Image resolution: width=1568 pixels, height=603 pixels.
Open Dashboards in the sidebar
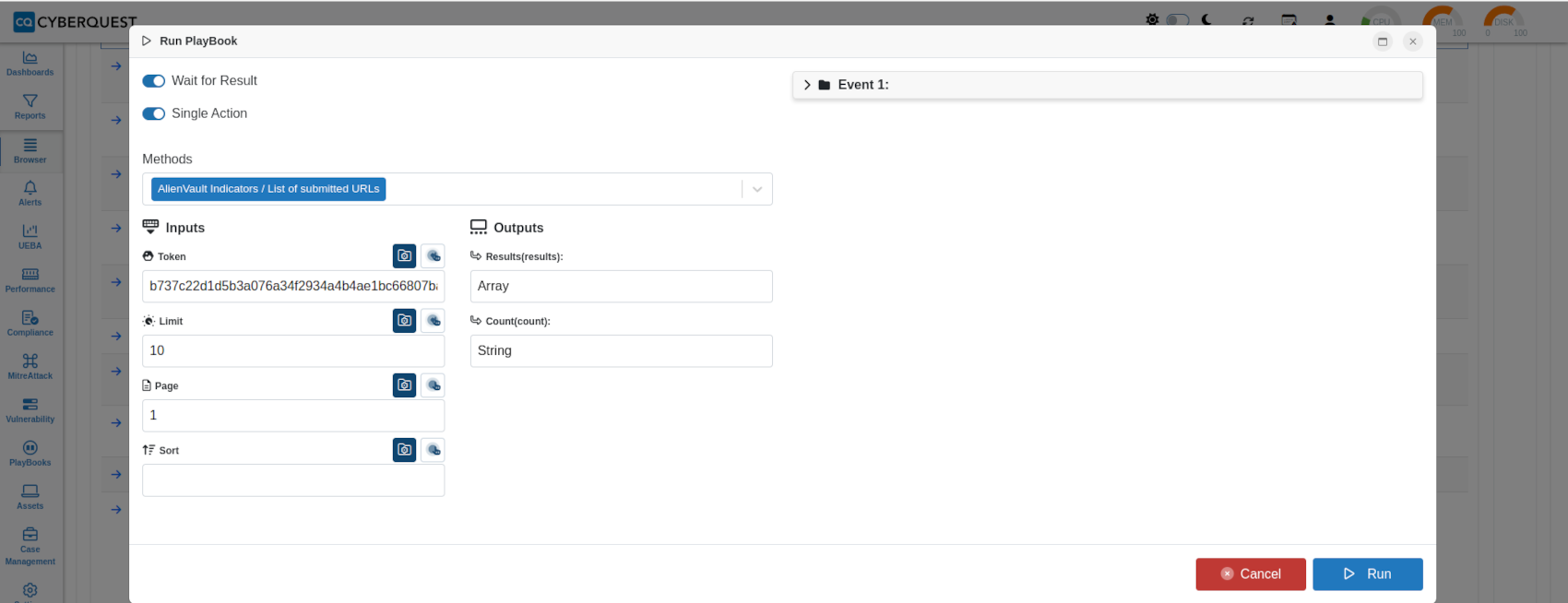coord(30,63)
